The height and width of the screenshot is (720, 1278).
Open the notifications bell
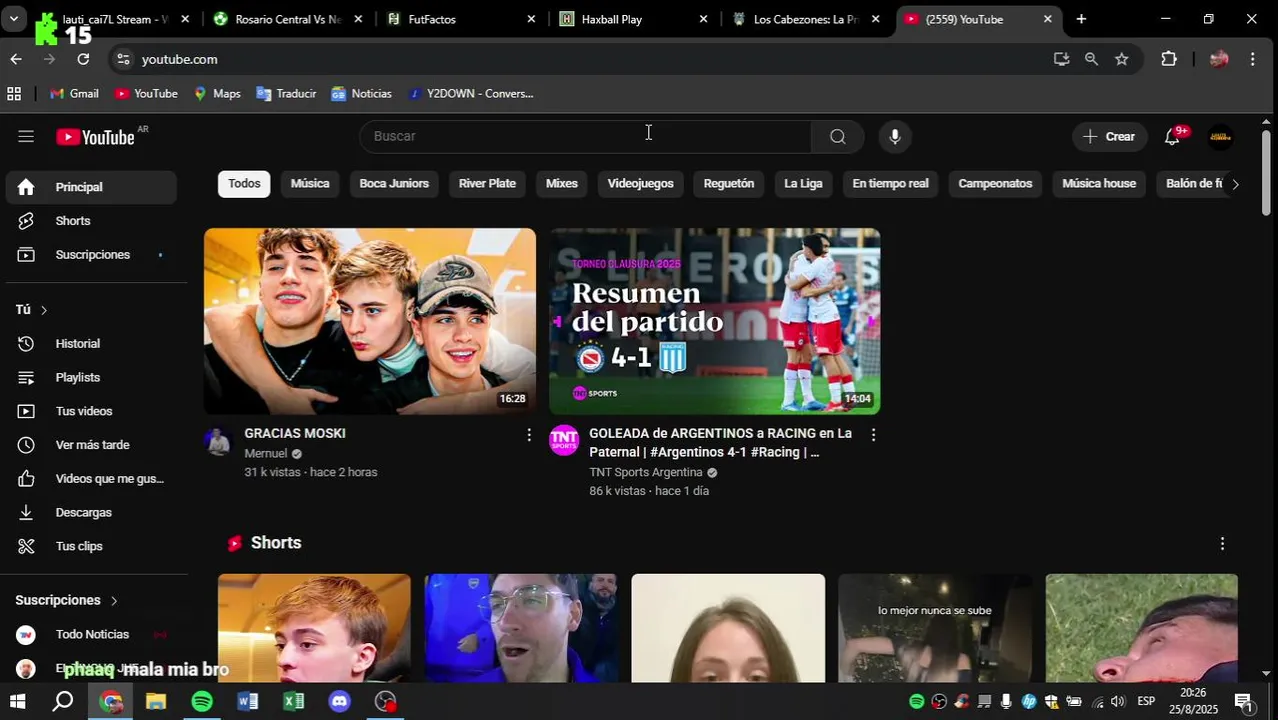pos(1172,137)
